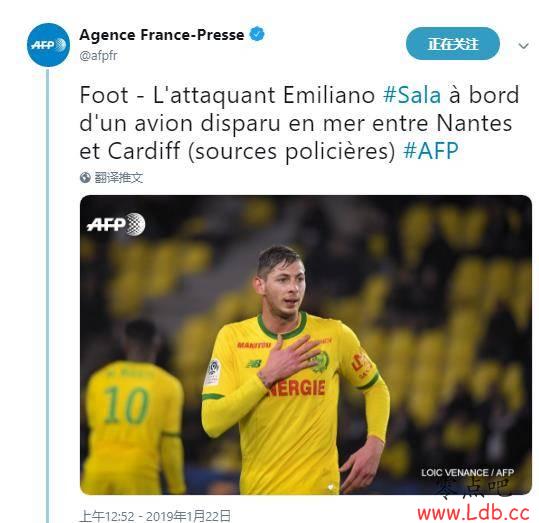539x523 pixels.
Task: Open the AFP profile avatar
Action: click(x=48, y=45)
